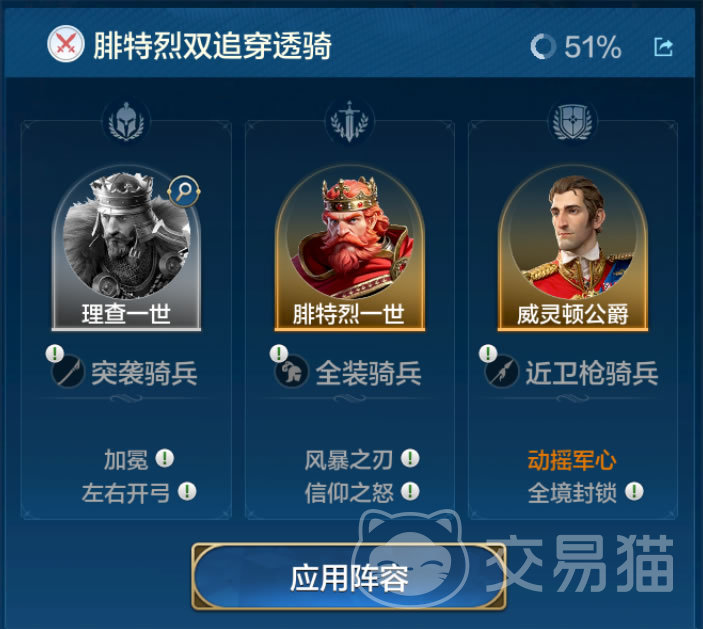Click the warning badge next to 加冕
Image resolution: width=703 pixels, height=629 pixels.
165,458
